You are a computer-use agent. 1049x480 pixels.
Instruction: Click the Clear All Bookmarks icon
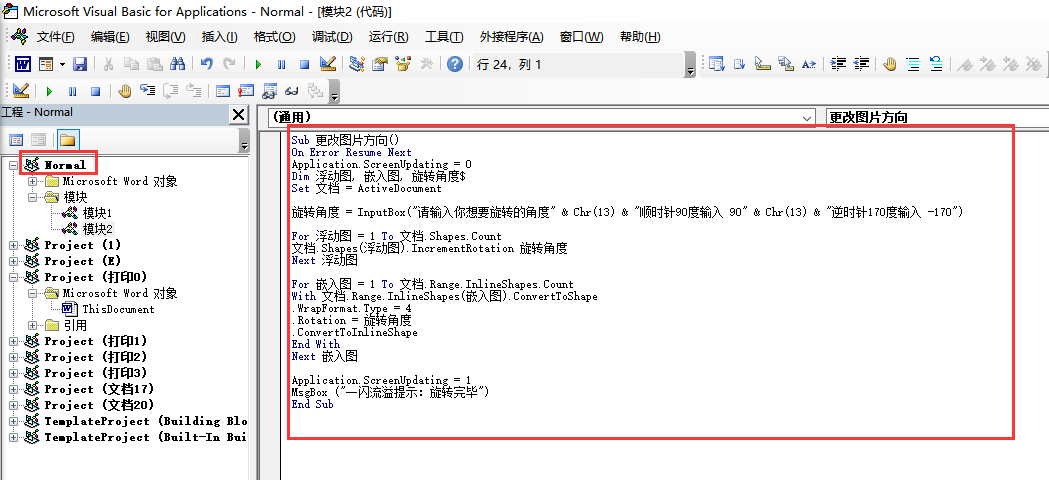click(1033, 64)
